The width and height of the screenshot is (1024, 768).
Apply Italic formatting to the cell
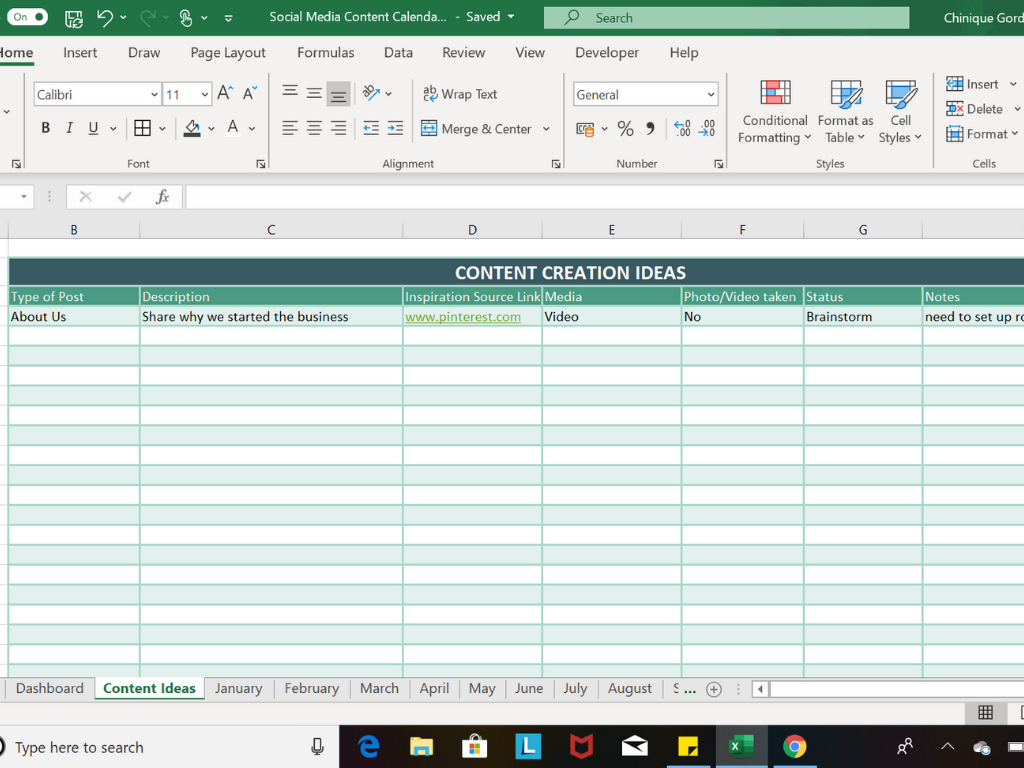(x=69, y=128)
